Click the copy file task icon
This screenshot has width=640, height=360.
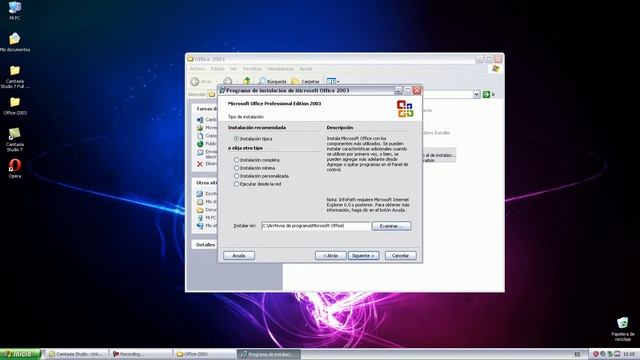(200, 136)
